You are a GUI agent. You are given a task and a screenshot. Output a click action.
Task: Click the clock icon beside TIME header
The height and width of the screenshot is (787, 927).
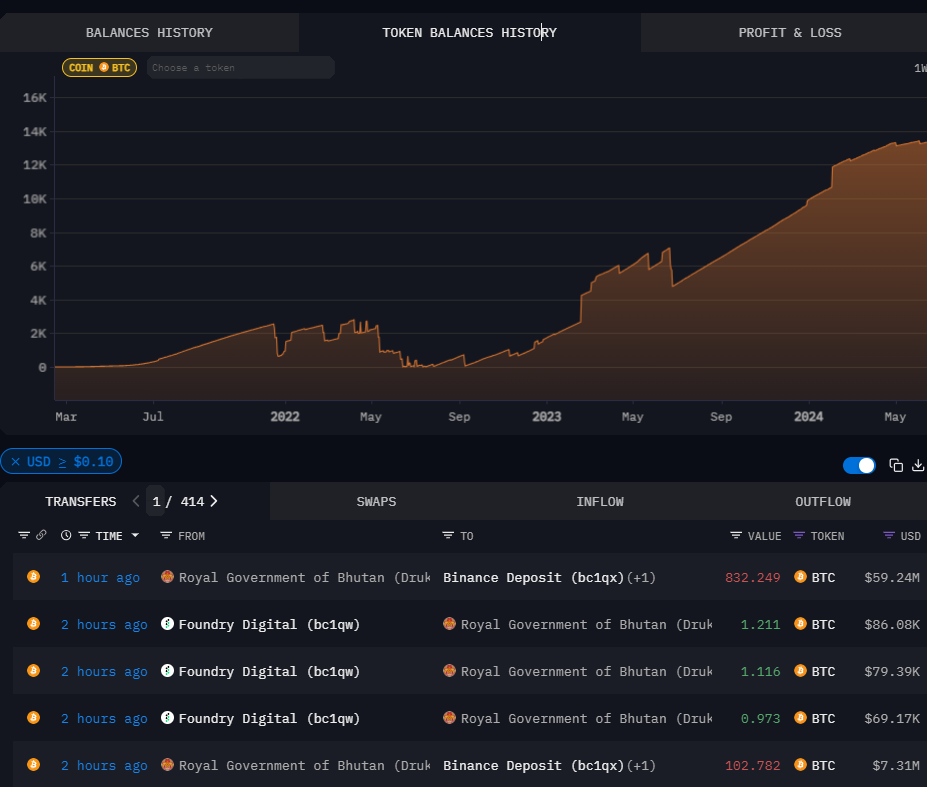click(66, 536)
